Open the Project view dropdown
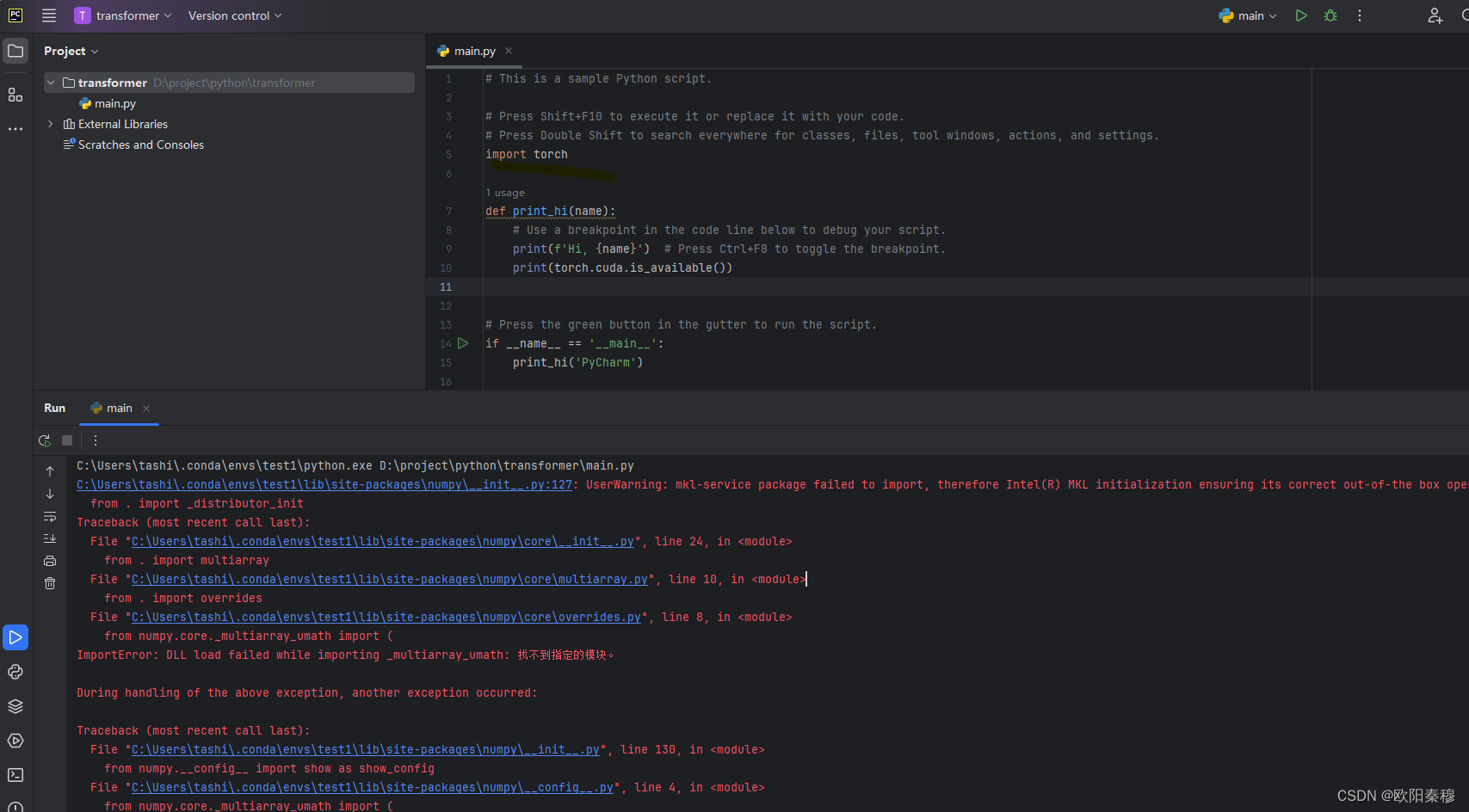1469x812 pixels. tap(71, 51)
